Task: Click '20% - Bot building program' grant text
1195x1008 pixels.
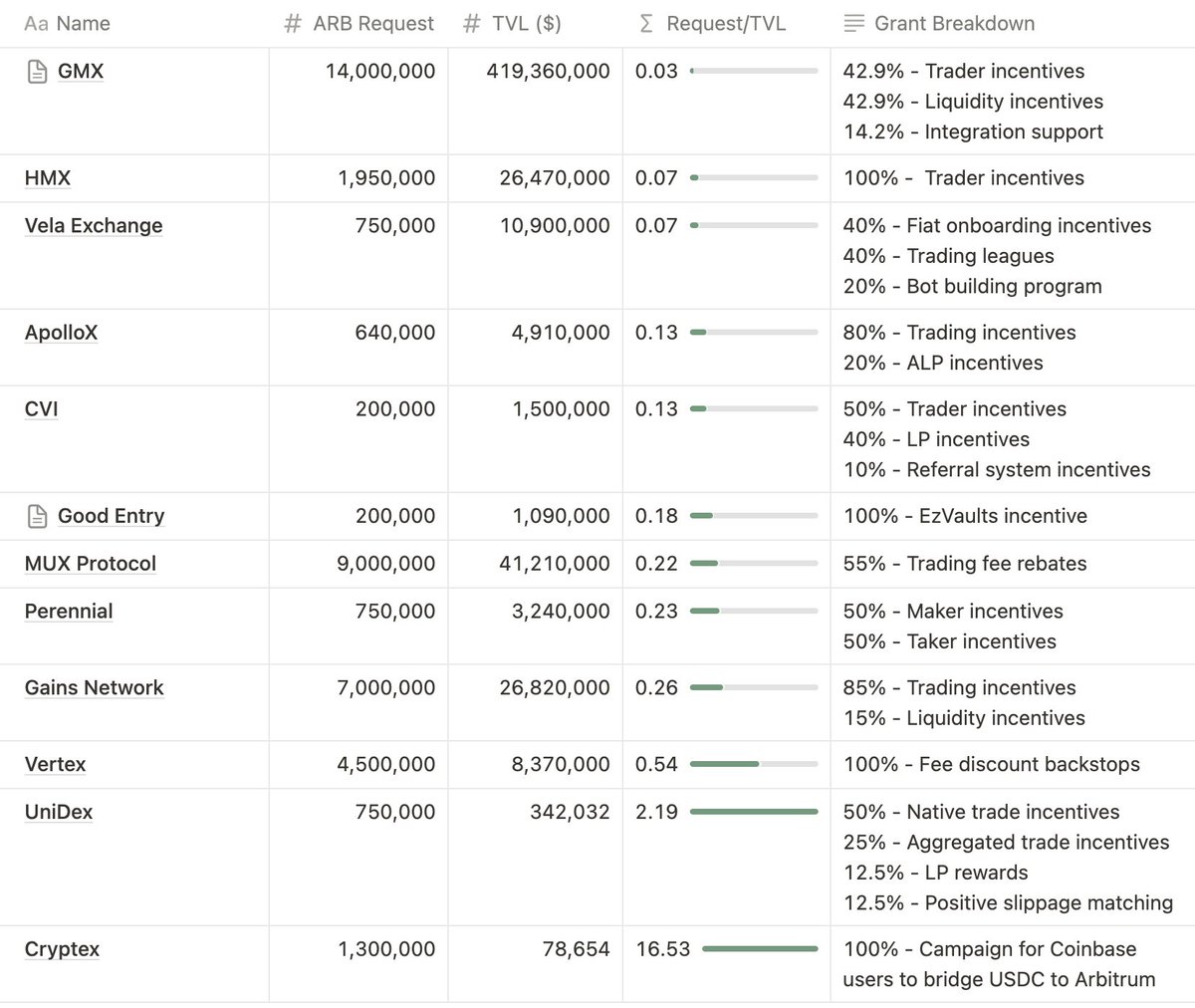Action: 973,287
